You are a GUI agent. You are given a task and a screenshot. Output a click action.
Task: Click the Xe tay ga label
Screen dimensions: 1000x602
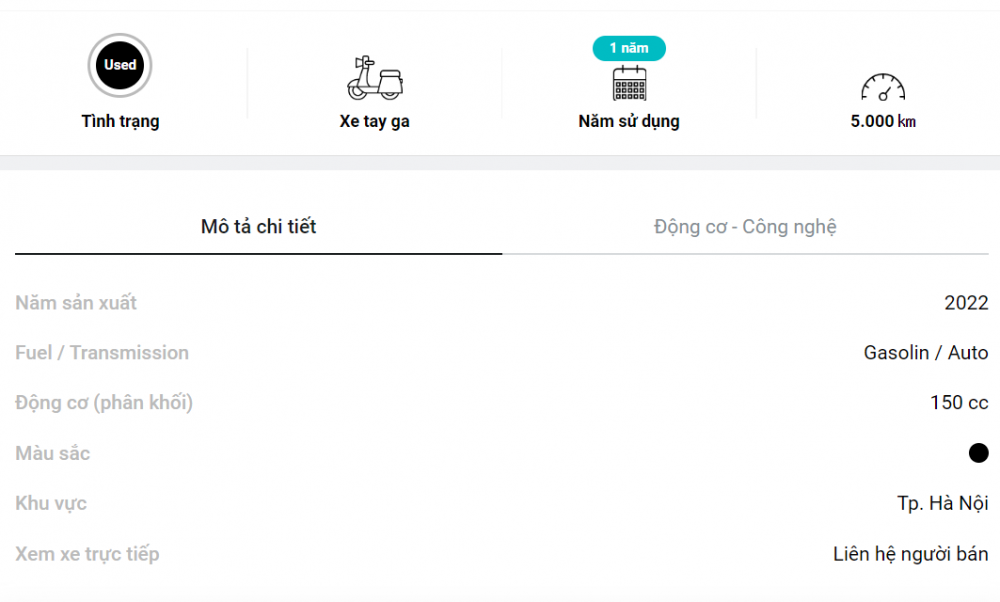(374, 121)
